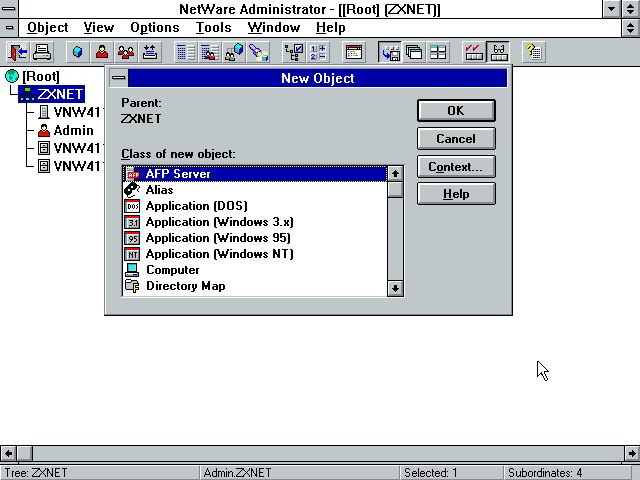Screen dimensions: 640x480
Task: Confirm with the OK button
Action: coord(456,111)
